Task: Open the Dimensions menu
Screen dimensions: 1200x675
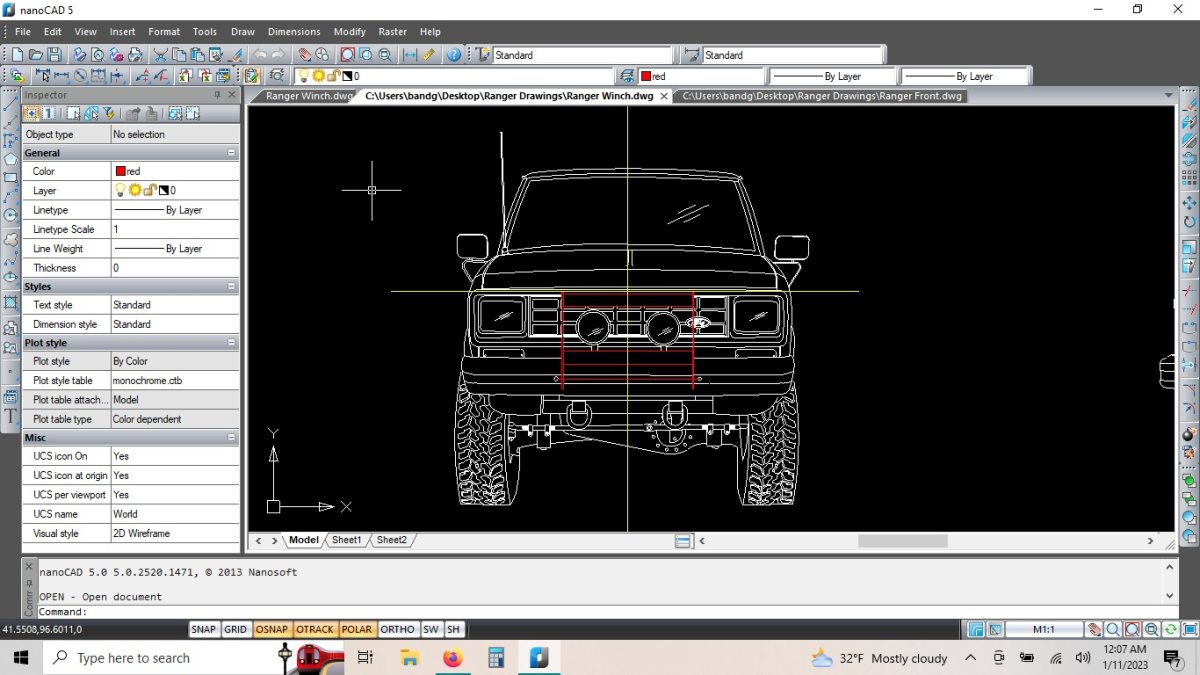Action: (294, 32)
